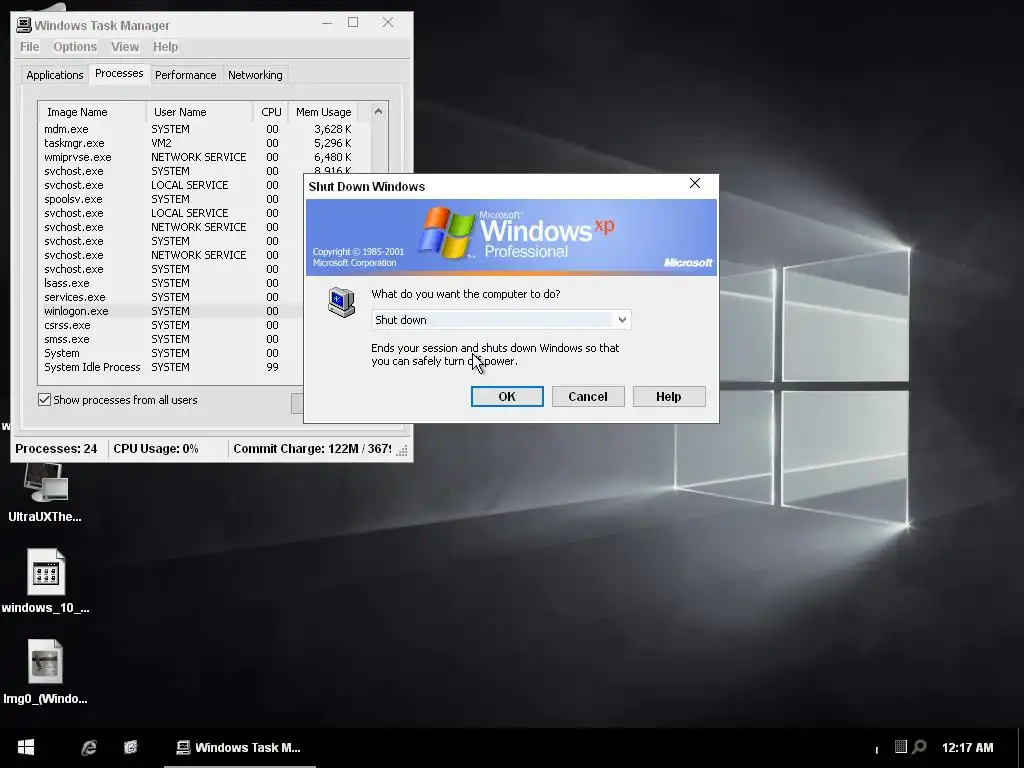Sort processes by Image Name column header
The width and height of the screenshot is (1024, 768).
point(91,112)
